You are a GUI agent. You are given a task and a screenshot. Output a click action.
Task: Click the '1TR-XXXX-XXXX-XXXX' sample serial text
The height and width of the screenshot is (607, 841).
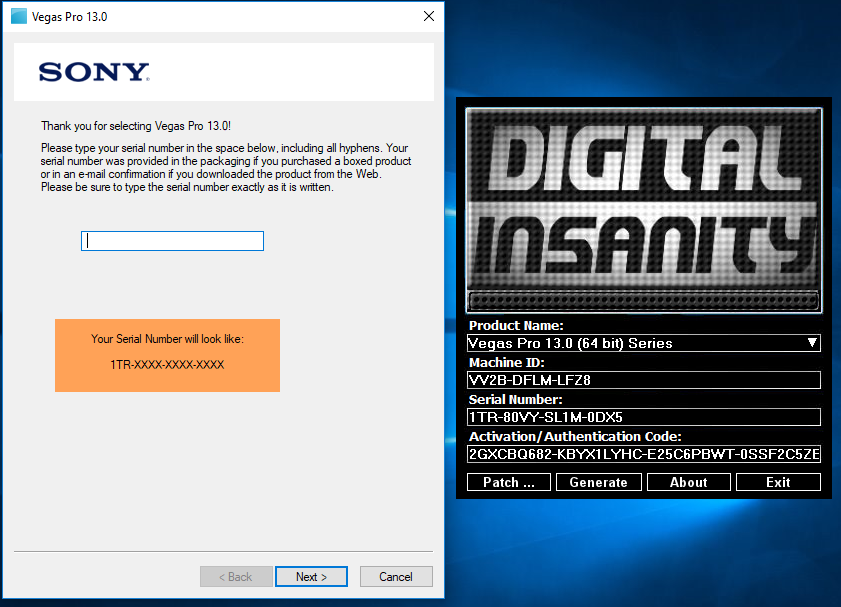tap(167, 365)
